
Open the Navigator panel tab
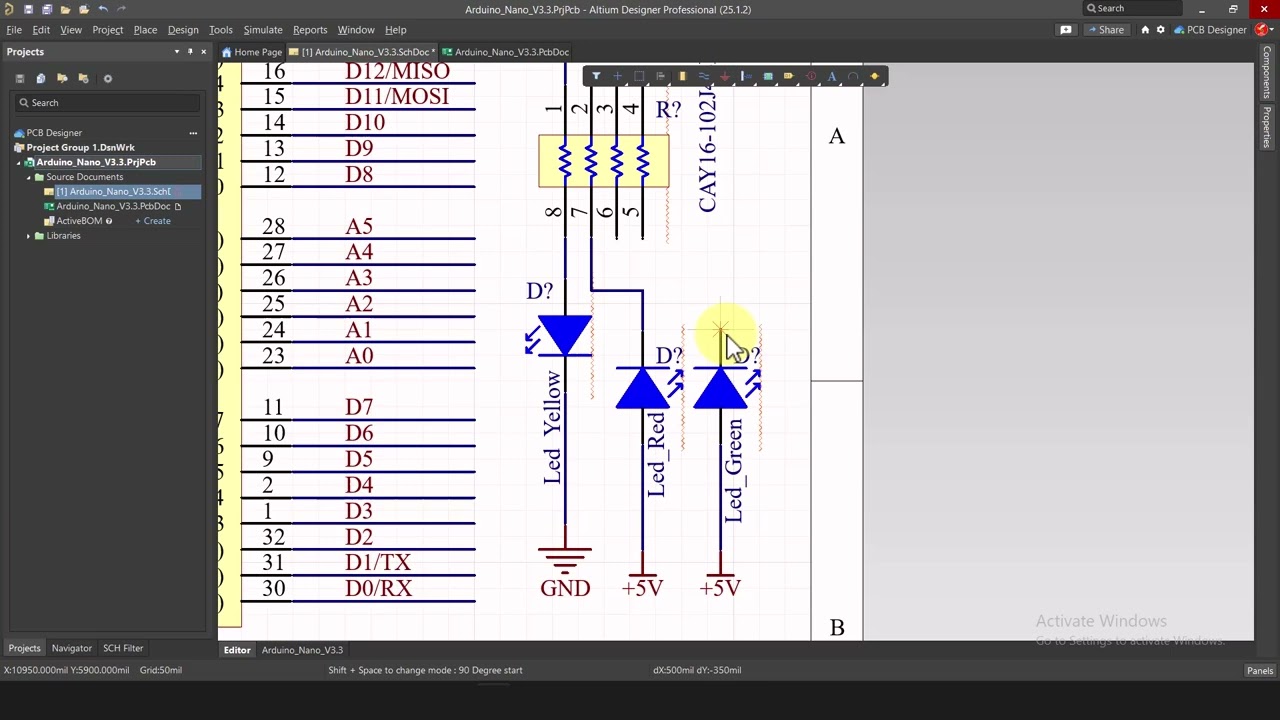(x=72, y=648)
